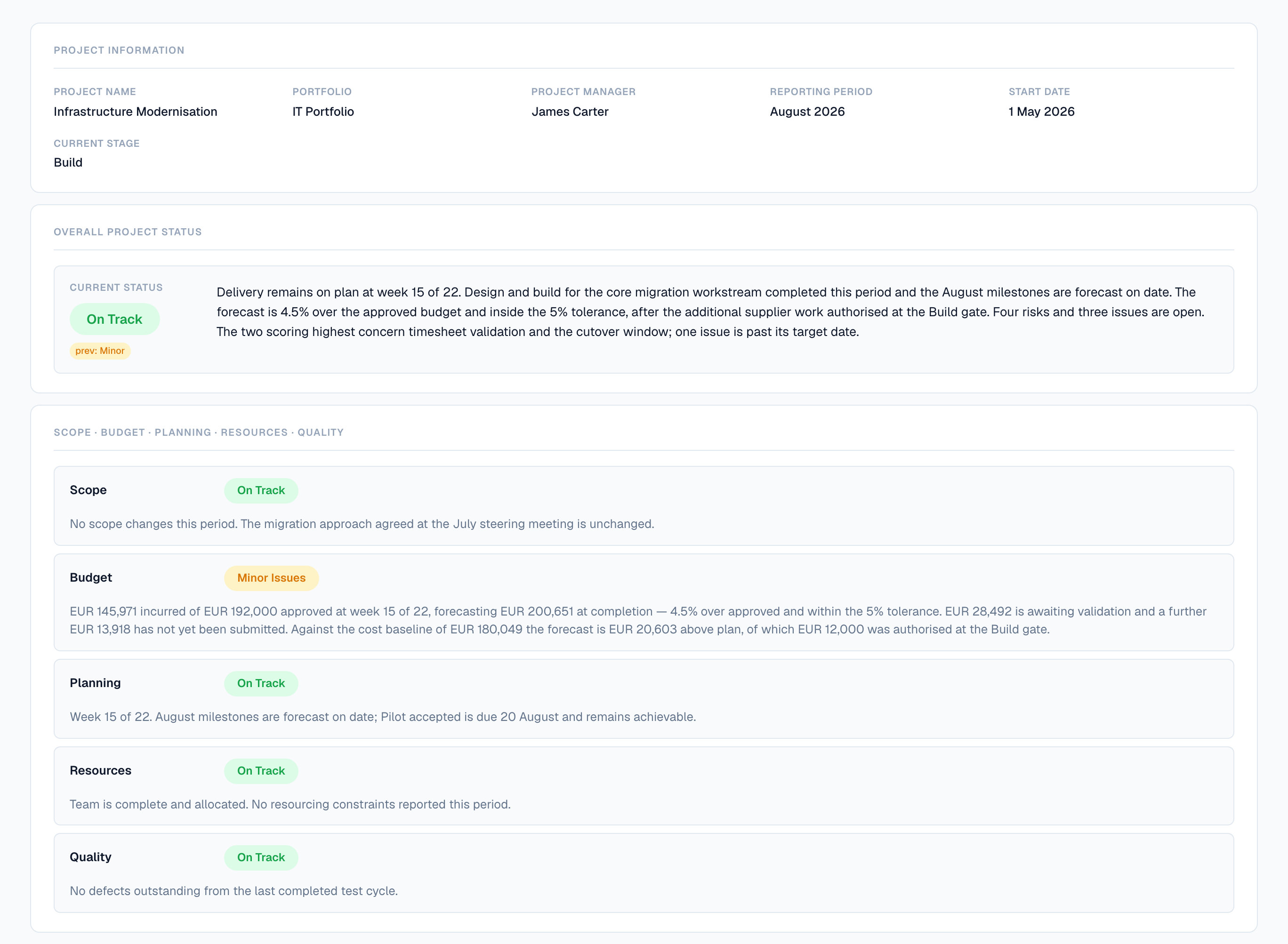Image resolution: width=1288 pixels, height=944 pixels.
Task: Click the 'Scope' row title
Action: [88, 490]
